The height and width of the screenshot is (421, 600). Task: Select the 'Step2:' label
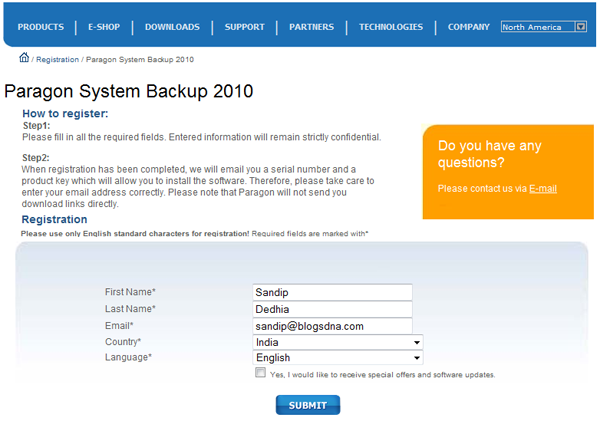click(x=36, y=158)
